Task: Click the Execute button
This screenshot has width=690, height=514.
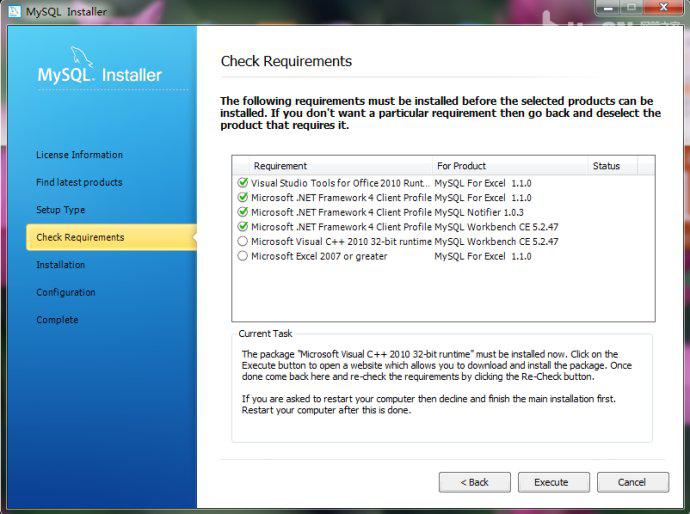Action: coord(554,482)
